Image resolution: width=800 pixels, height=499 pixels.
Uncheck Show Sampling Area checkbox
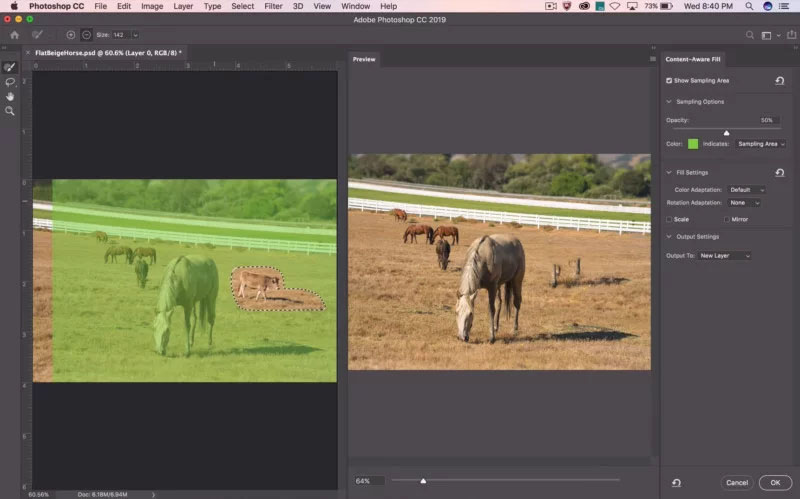coord(669,80)
